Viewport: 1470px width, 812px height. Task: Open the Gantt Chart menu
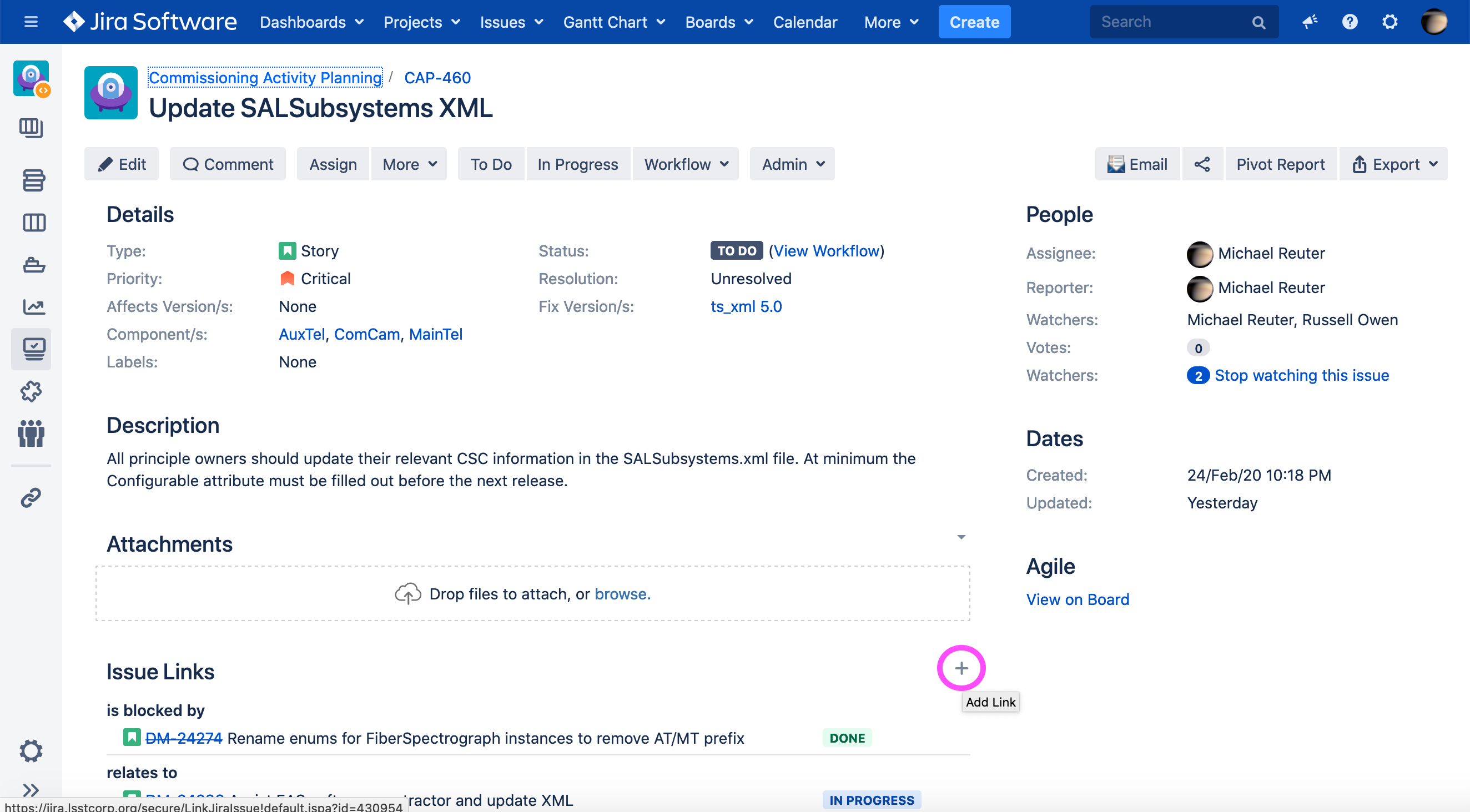click(614, 22)
